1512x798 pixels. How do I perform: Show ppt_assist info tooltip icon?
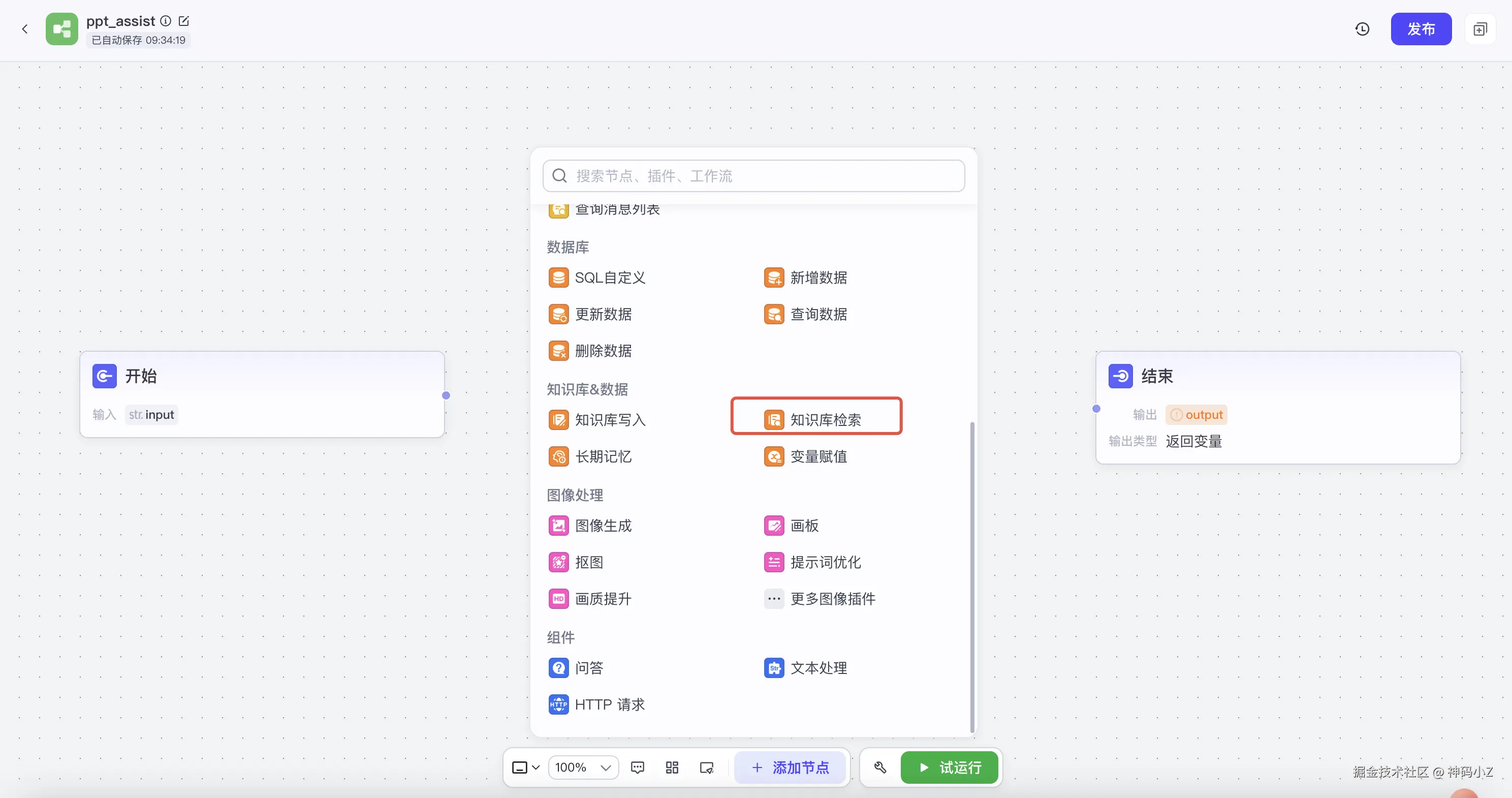pos(166,21)
